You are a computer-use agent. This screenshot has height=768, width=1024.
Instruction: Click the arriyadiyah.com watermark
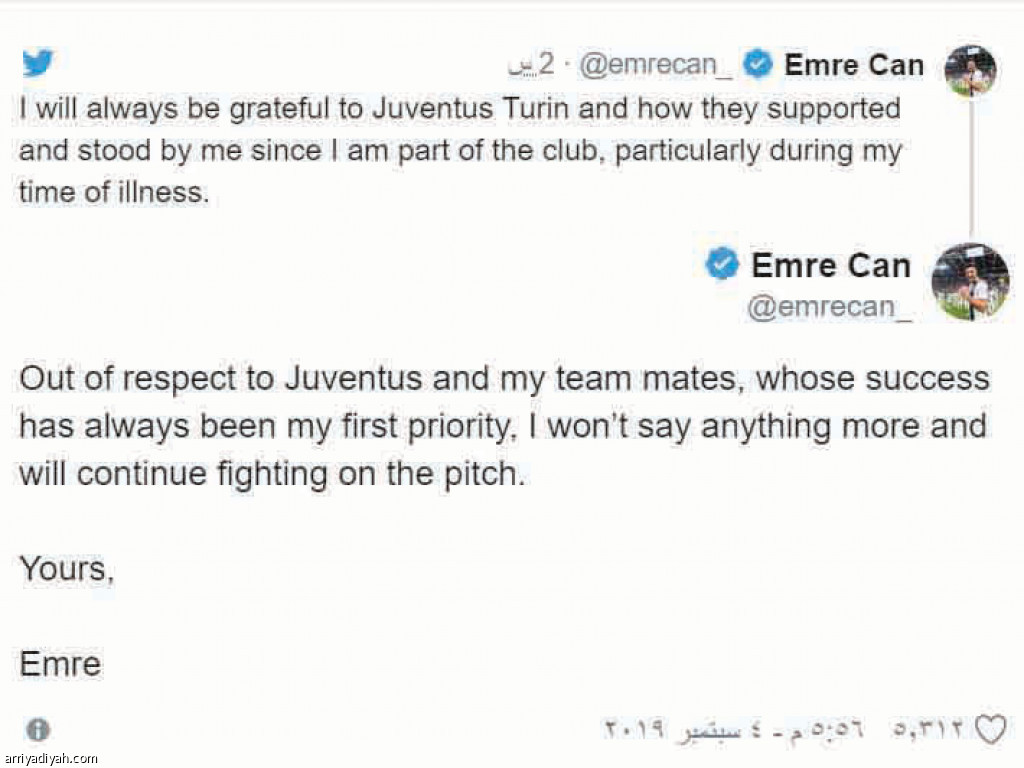point(50,759)
